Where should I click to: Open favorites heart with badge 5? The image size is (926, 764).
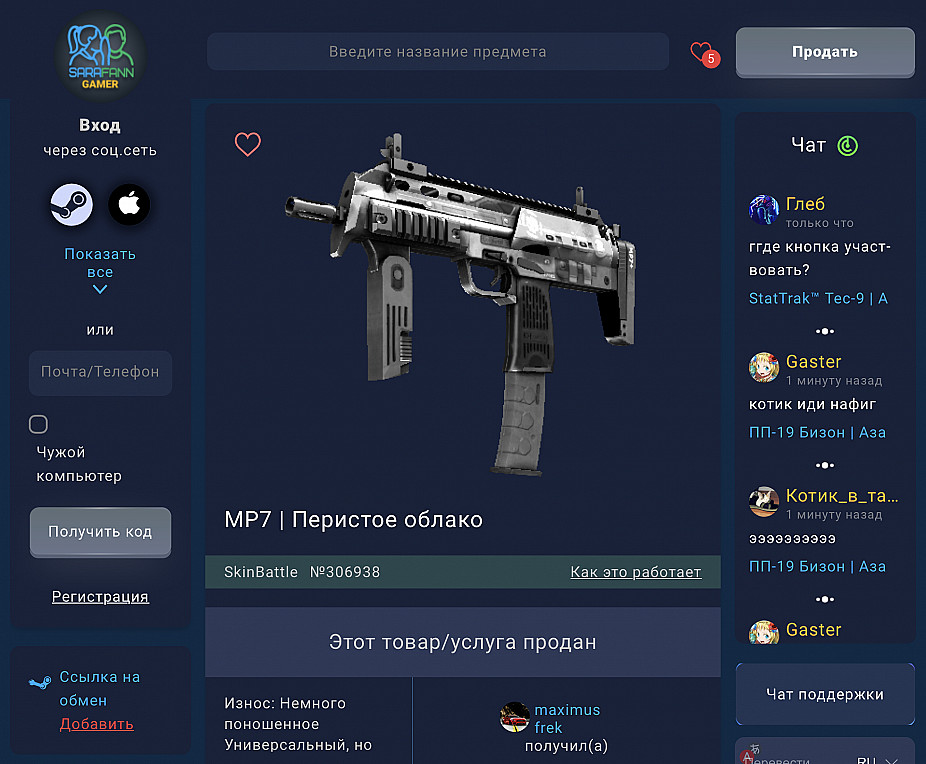[x=705, y=54]
